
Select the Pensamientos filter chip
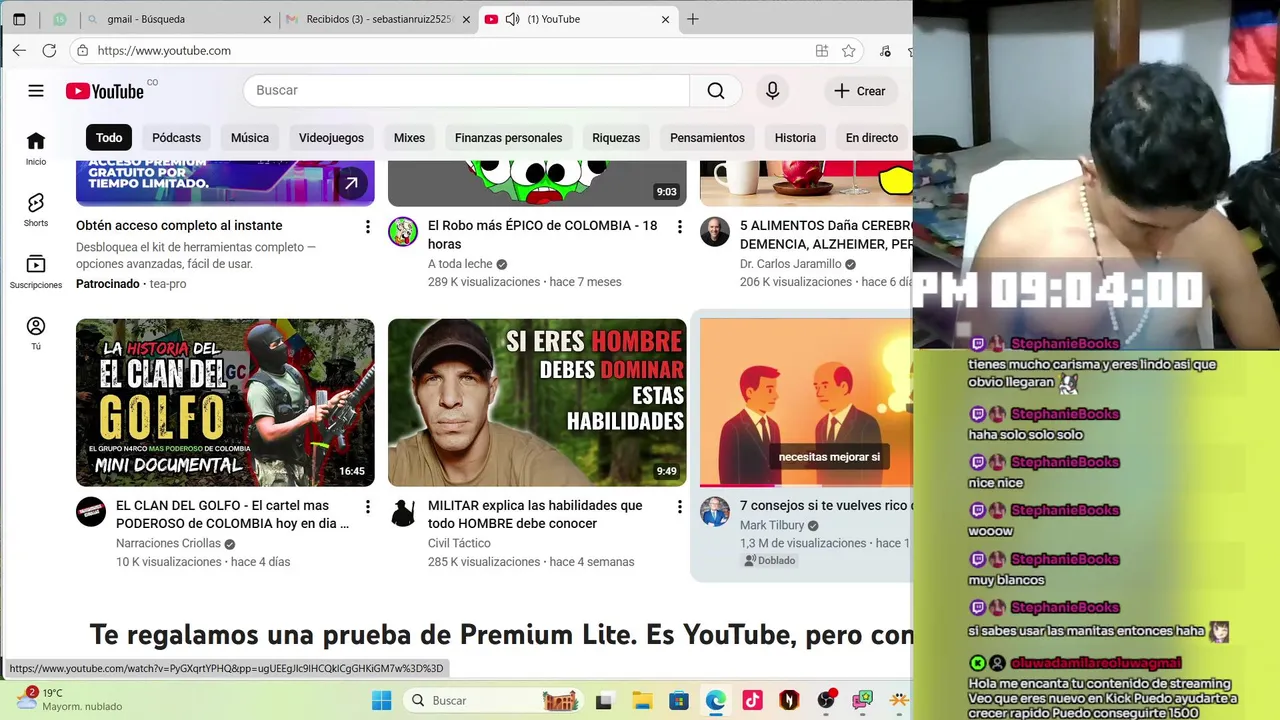(707, 138)
